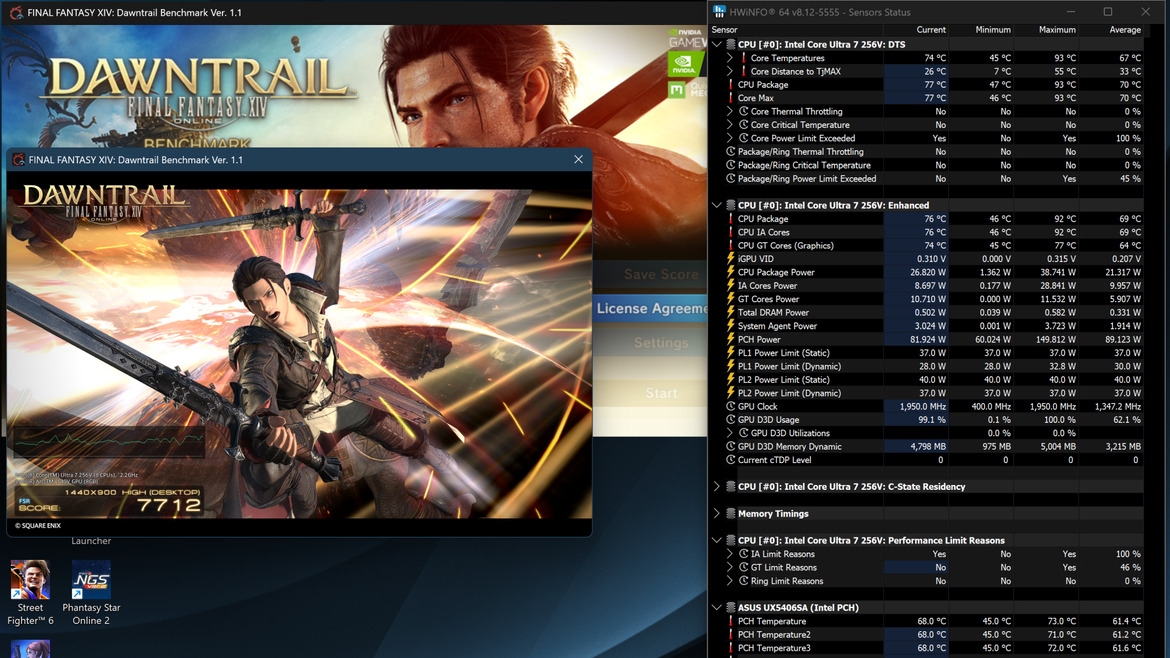Open the License Agreement button
This screenshot has height=658, width=1170.
[651, 308]
